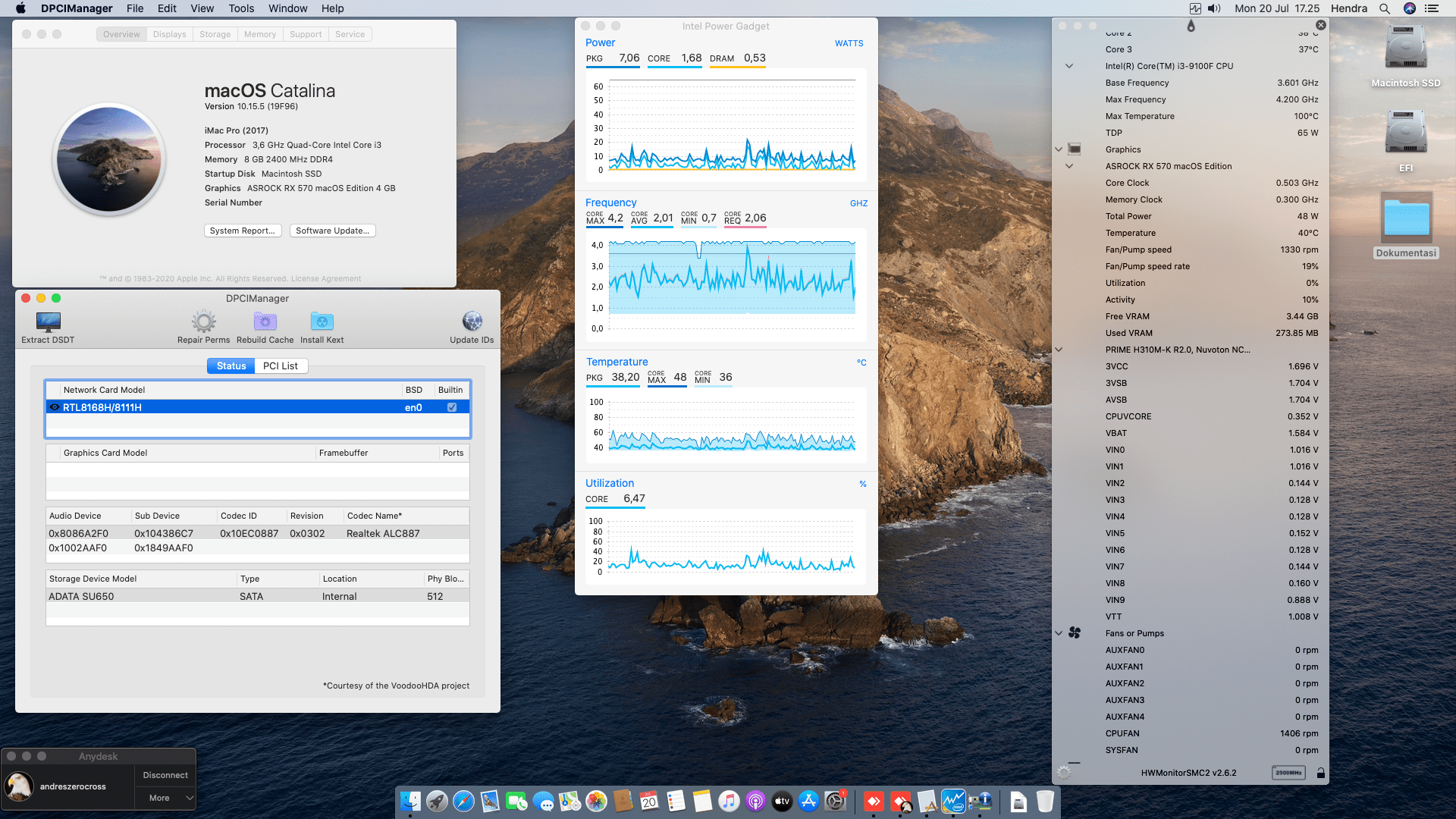Switch to the Displays tab in About This Mac
1456x819 pixels.
(169, 34)
